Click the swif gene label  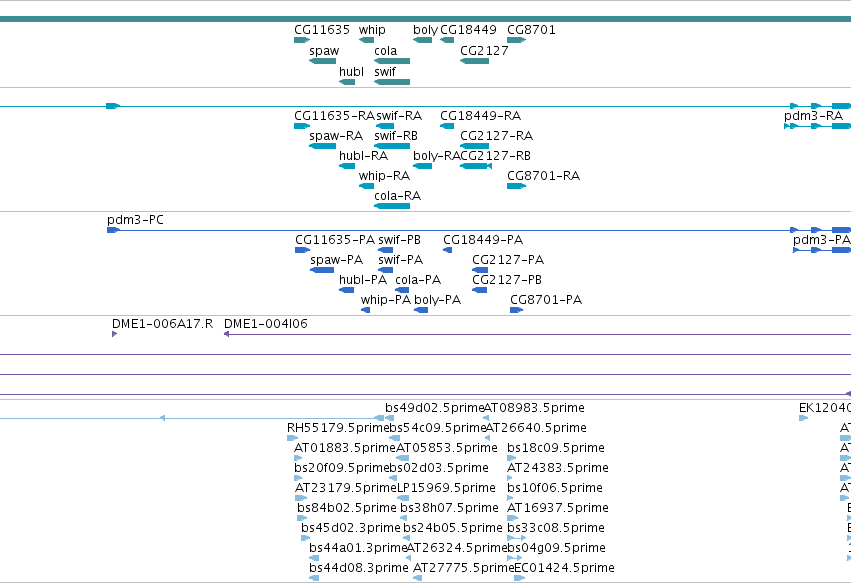point(385,72)
